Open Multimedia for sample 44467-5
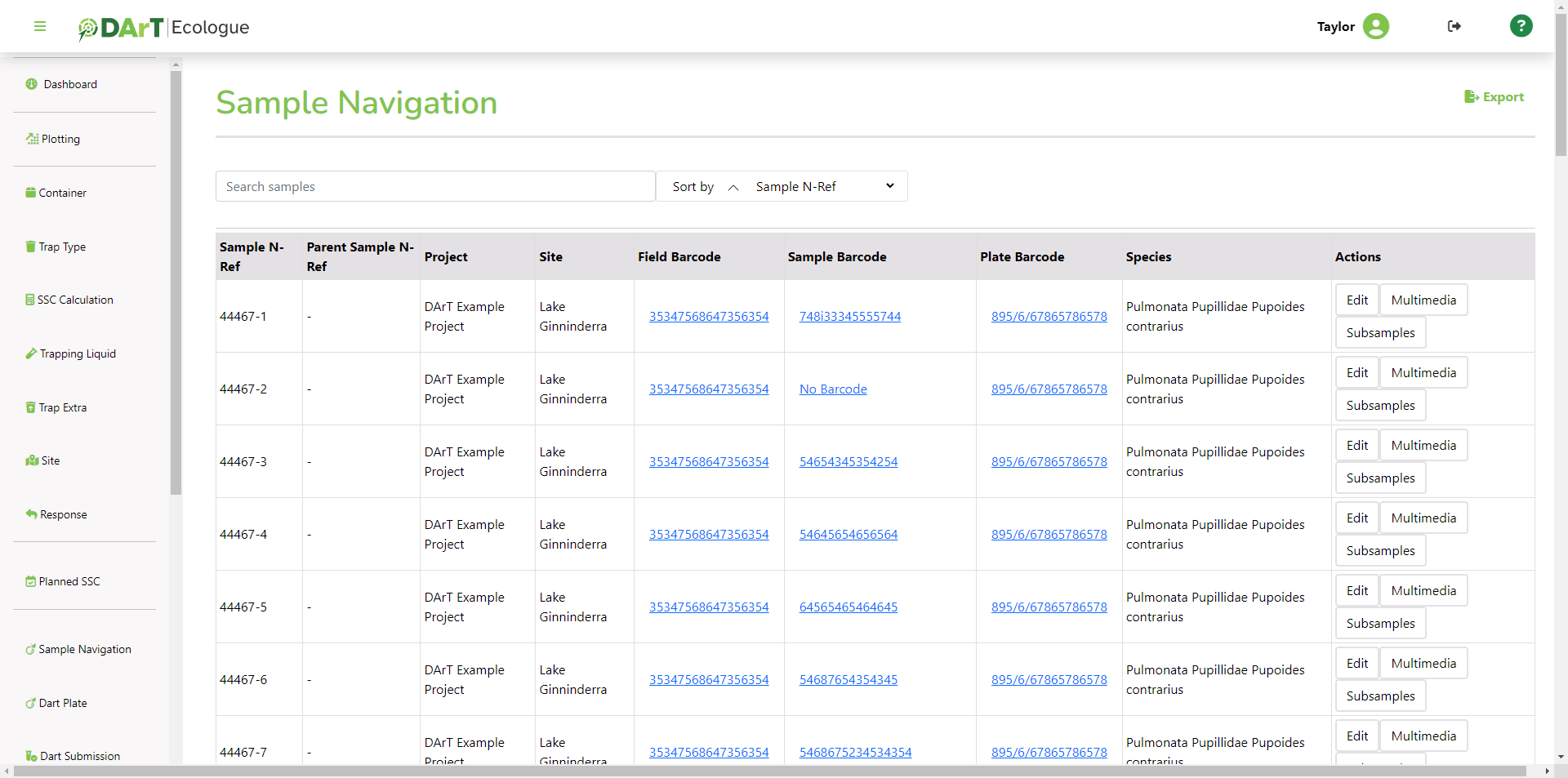Screen dimensions: 1568x778 [x=1423, y=590]
